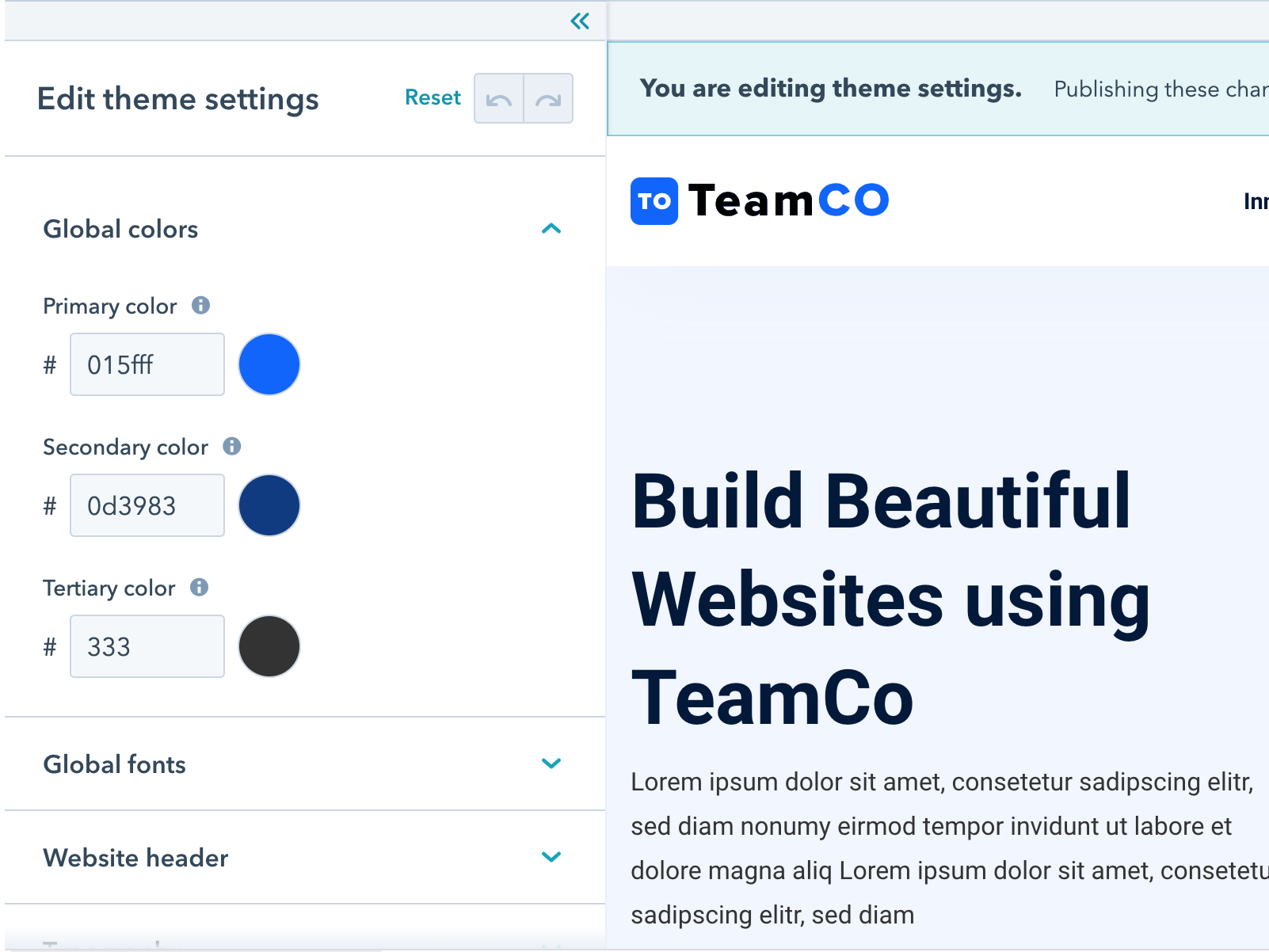Image resolution: width=1269 pixels, height=952 pixels.
Task: Open the Secondary color swatch picker
Action: click(269, 505)
